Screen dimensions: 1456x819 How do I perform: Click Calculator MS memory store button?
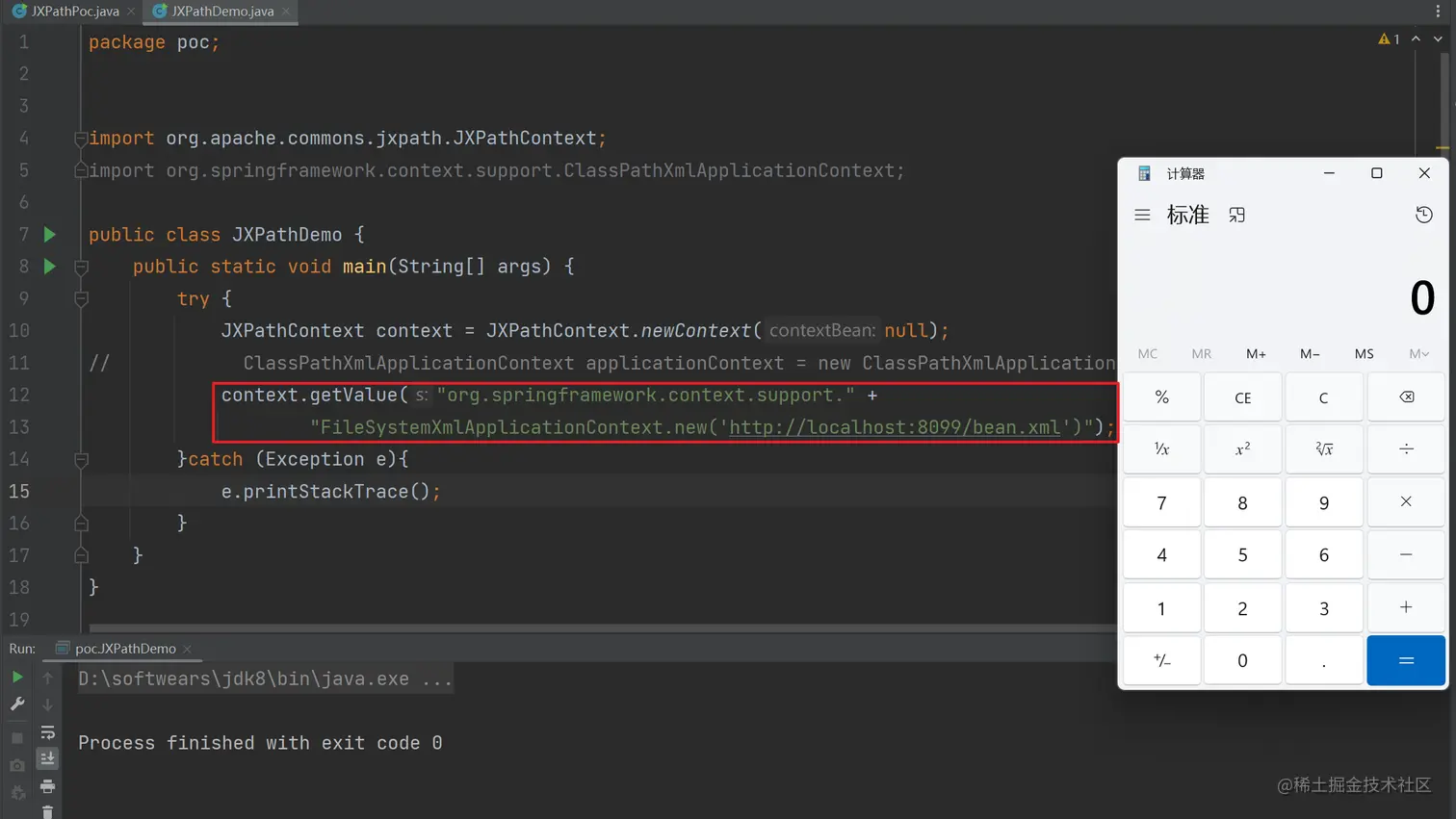pyautogui.click(x=1364, y=354)
